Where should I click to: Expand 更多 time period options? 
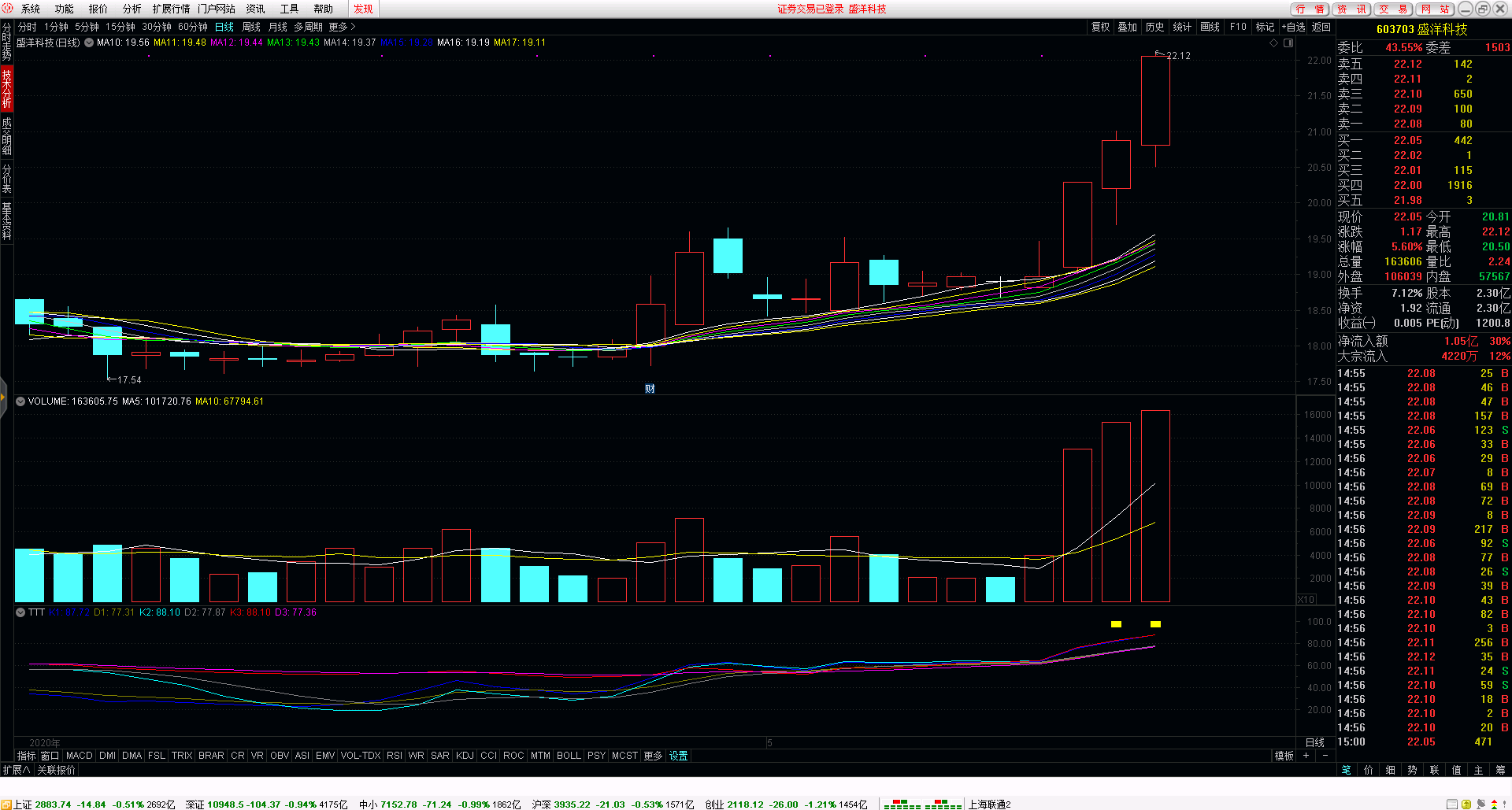[x=342, y=27]
